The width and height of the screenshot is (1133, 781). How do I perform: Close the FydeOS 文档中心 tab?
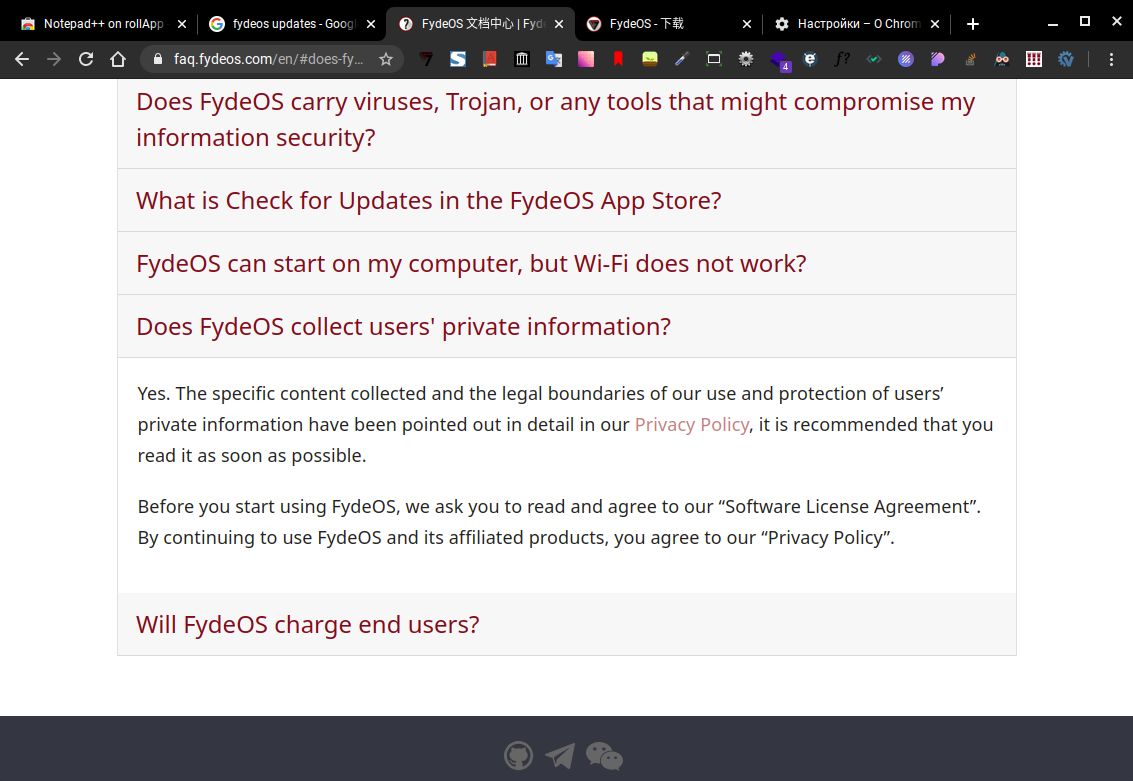(x=559, y=24)
